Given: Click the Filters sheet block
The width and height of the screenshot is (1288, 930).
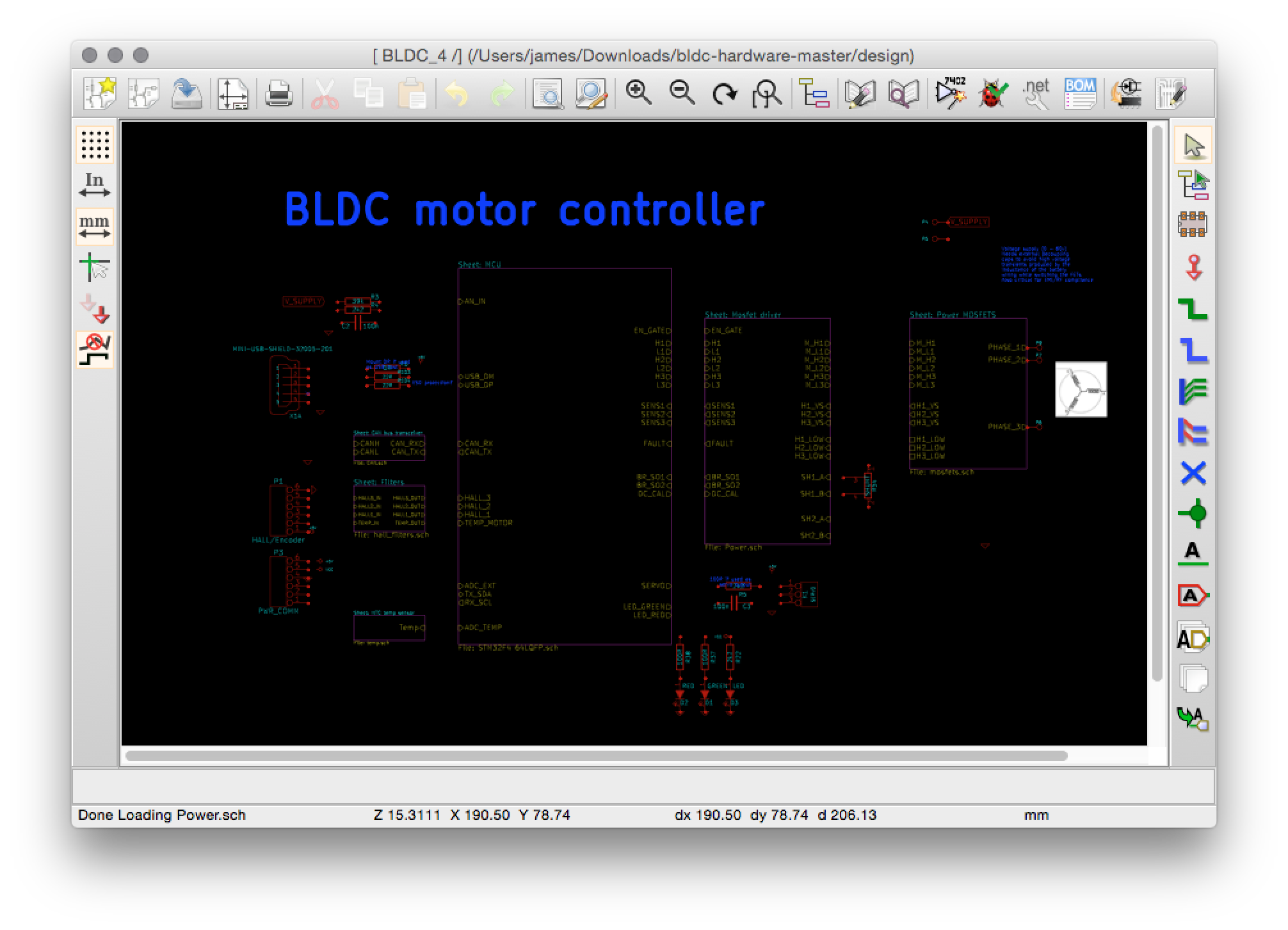Looking at the screenshot, I should (x=389, y=508).
